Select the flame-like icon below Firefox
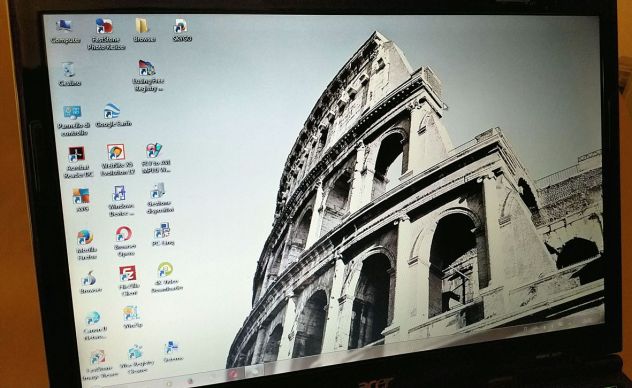Image resolution: width=632 pixels, height=388 pixels. pyautogui.click(x=89, y=278)
